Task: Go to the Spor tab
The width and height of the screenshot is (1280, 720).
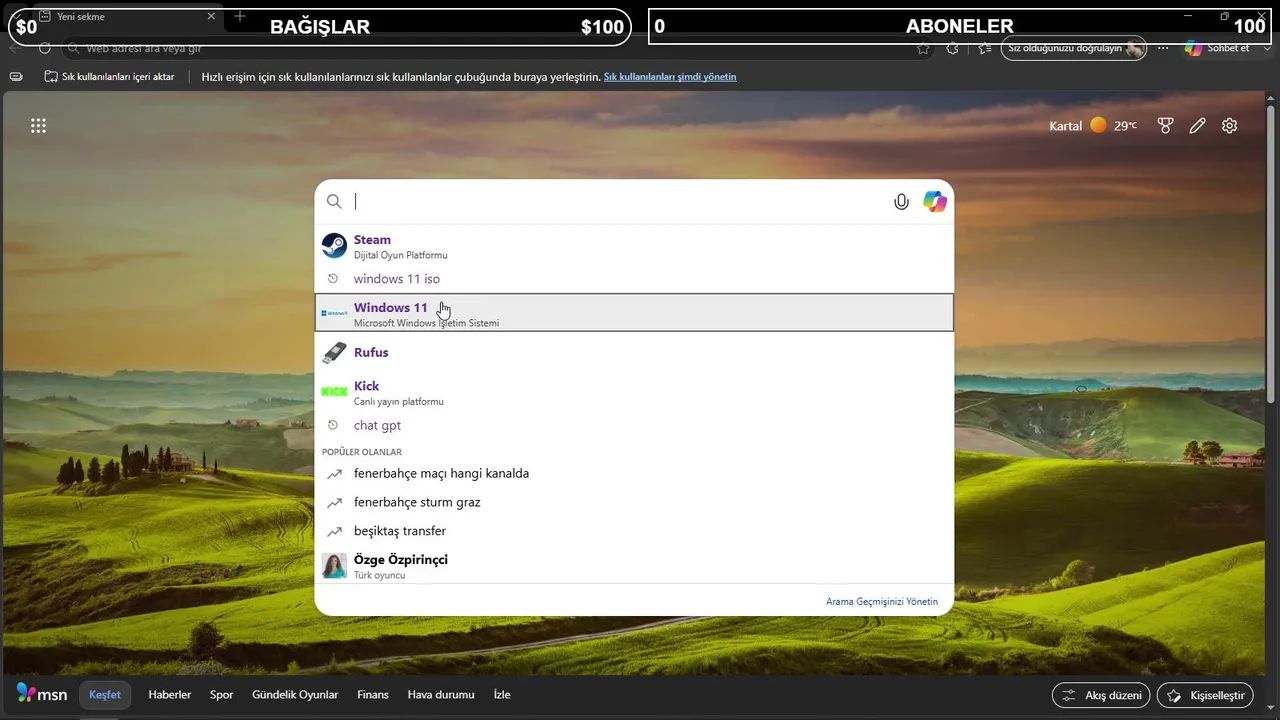Action: (221, 695)
